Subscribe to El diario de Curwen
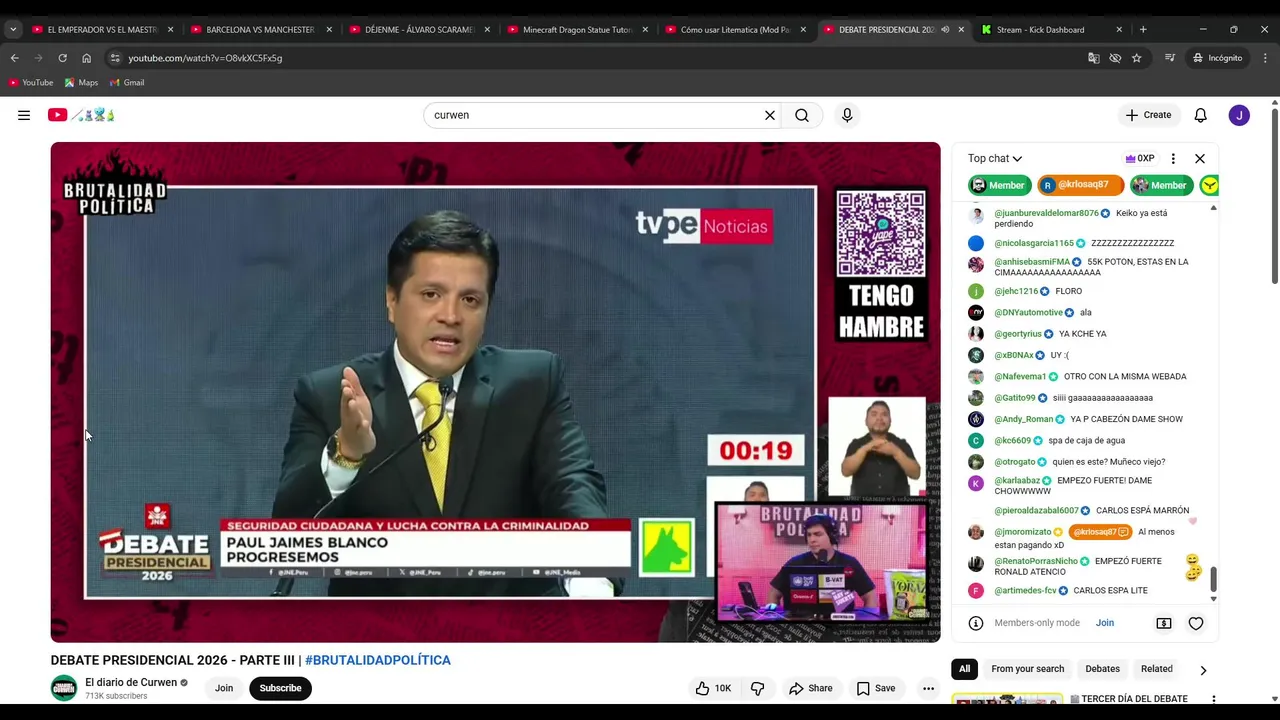 click(x=280, y=688)
